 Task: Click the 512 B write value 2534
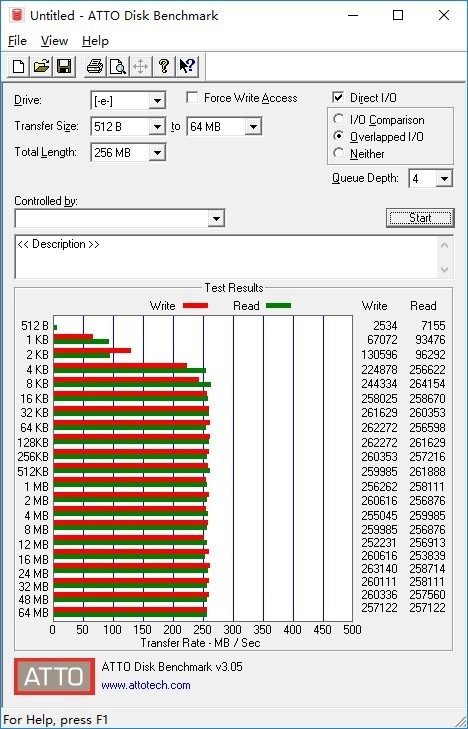coord(385,325)
